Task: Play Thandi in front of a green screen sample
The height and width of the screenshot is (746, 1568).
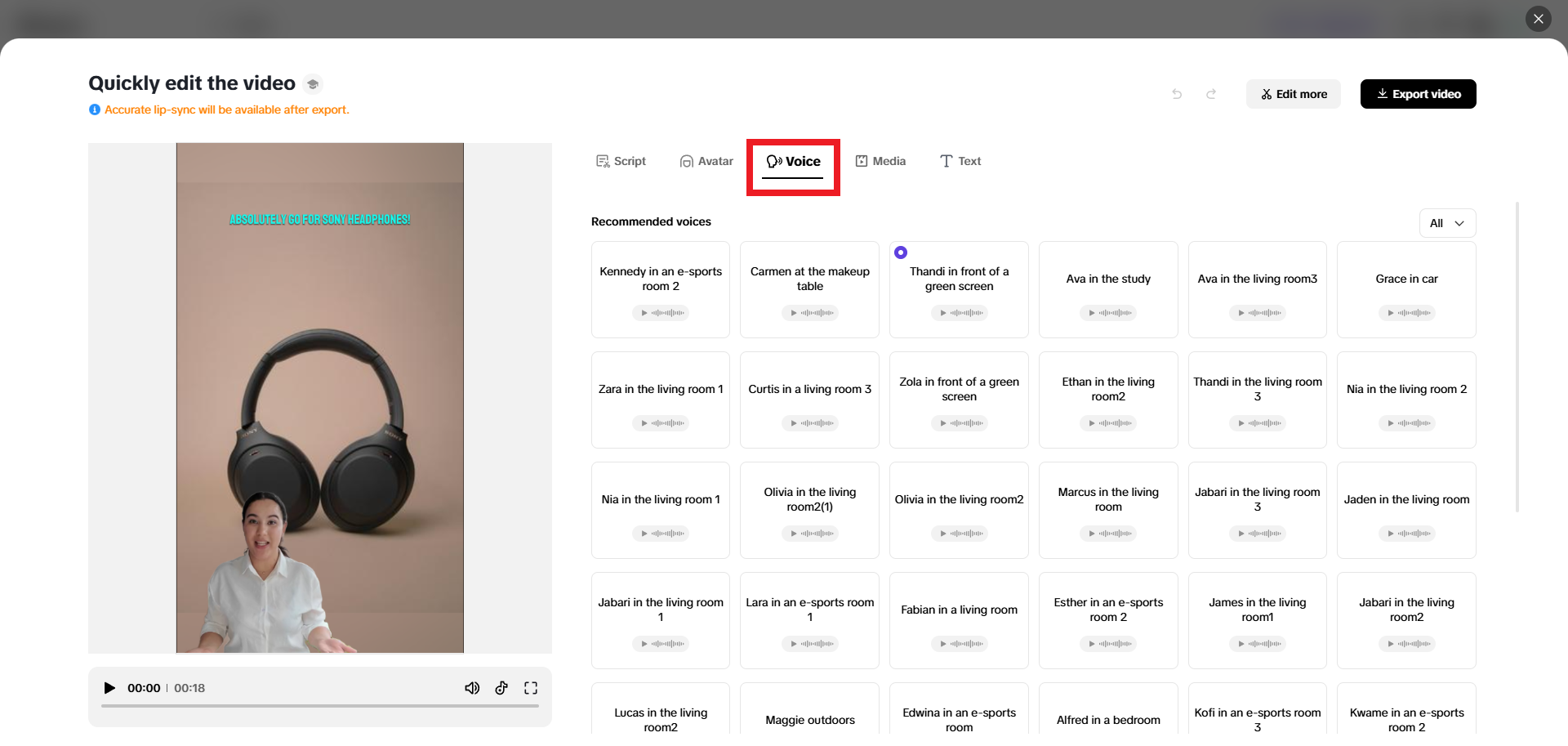Action: 960,313
